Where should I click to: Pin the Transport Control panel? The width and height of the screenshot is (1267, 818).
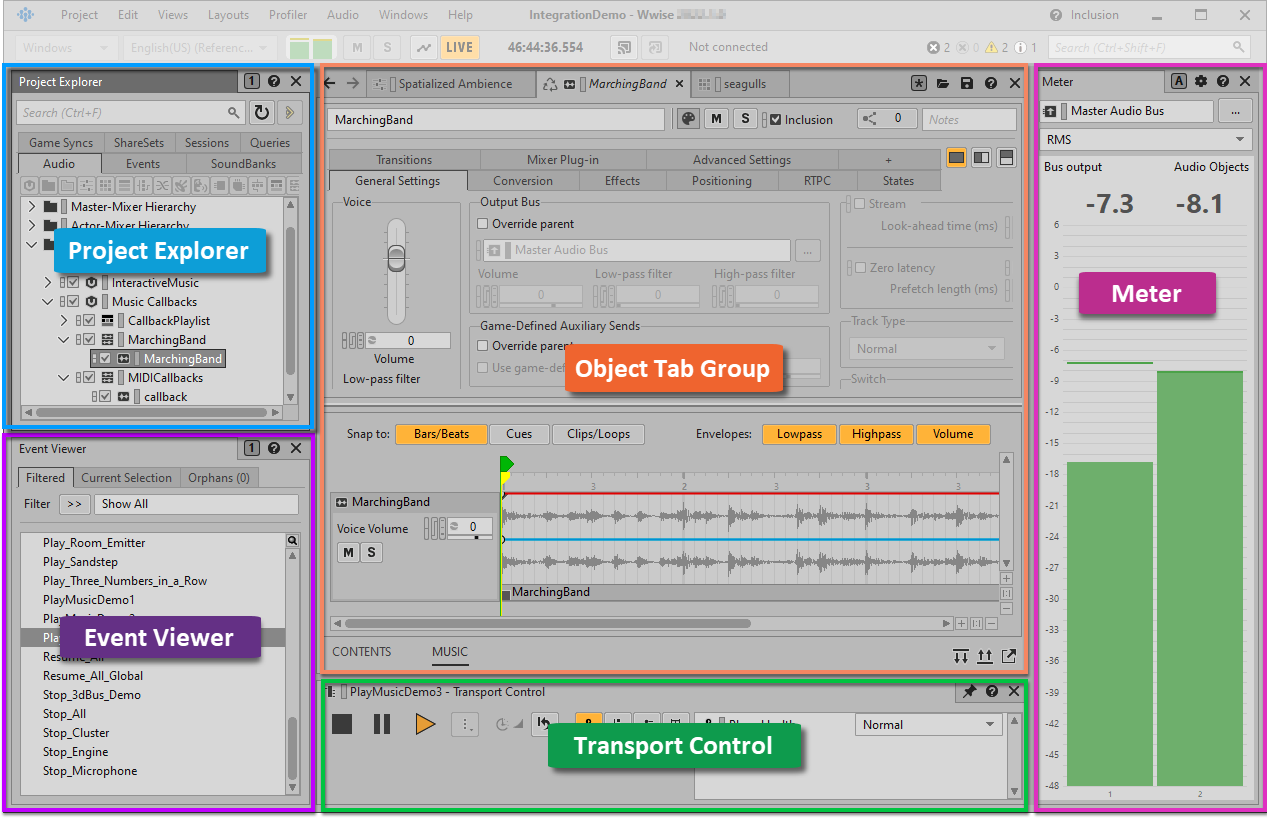969,691
